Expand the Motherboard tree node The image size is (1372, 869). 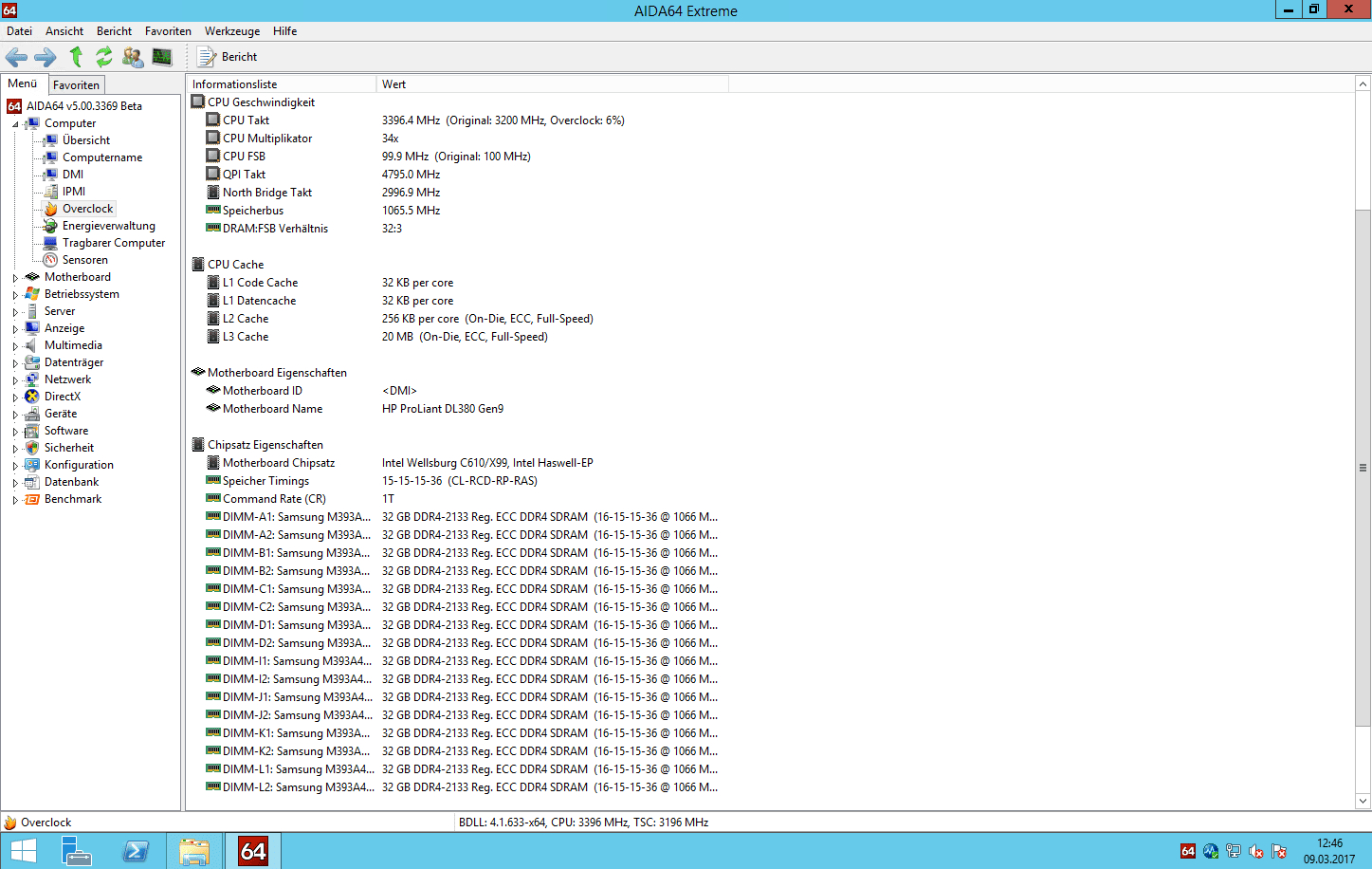coord(15,278)
